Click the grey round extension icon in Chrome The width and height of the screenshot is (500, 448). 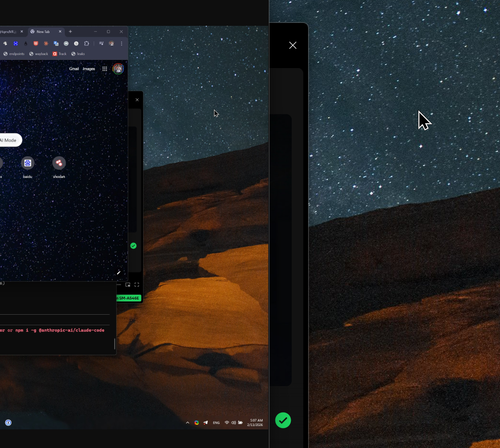66,43
